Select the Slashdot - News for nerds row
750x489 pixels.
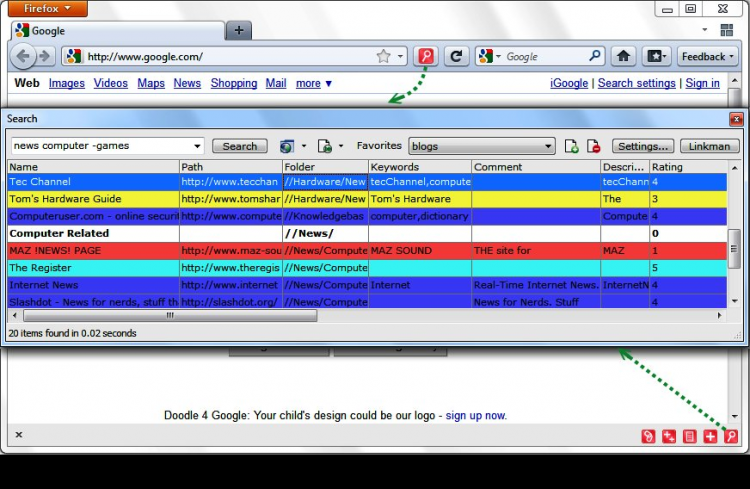coord(367,301)
